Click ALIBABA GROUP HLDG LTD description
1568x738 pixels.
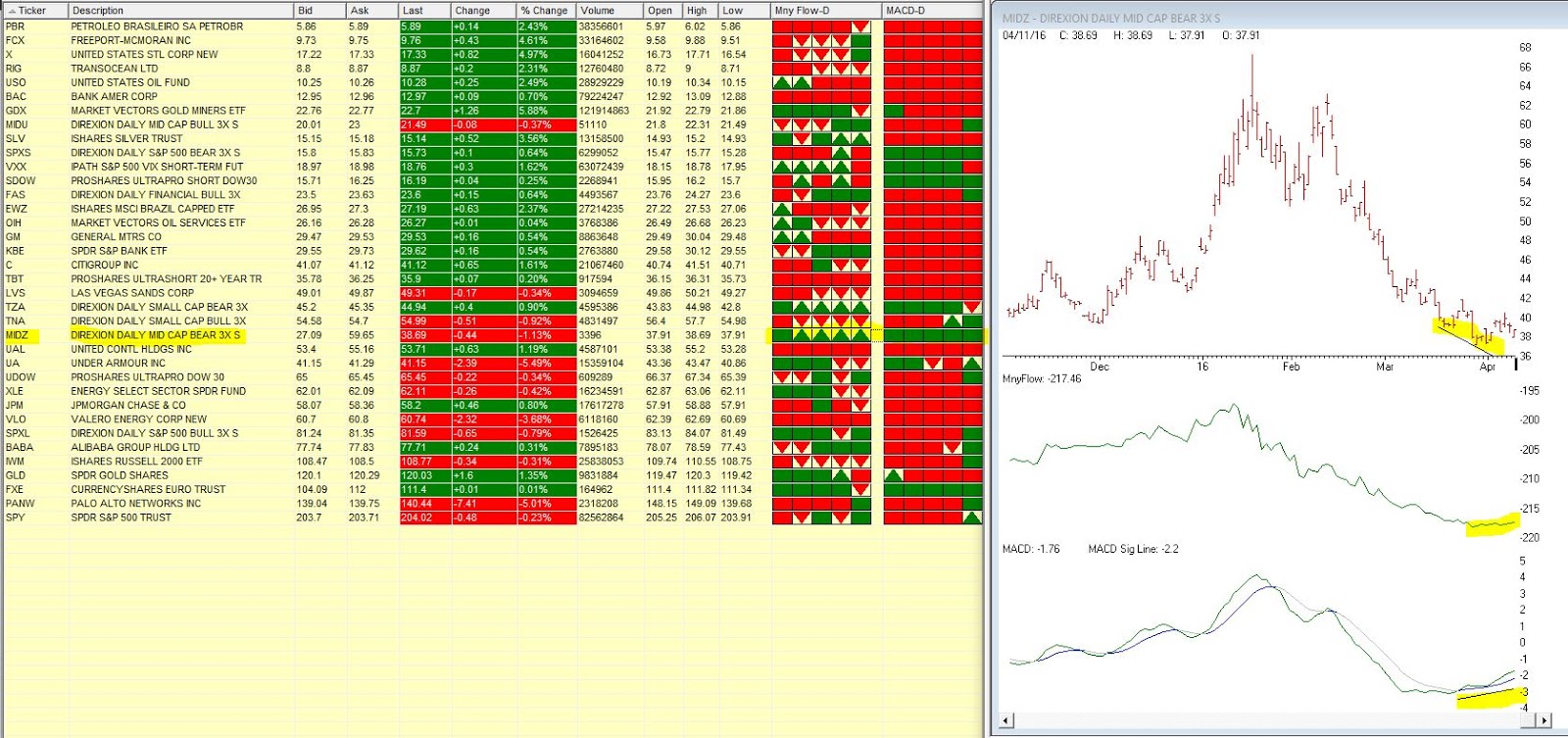point(135,447)
